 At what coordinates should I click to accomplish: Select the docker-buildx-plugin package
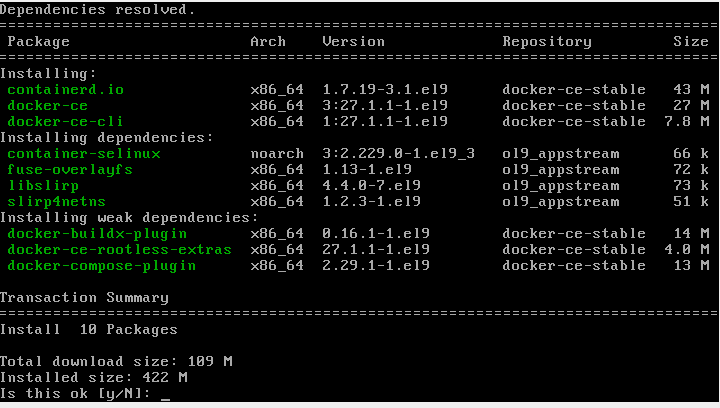point(97,234)
